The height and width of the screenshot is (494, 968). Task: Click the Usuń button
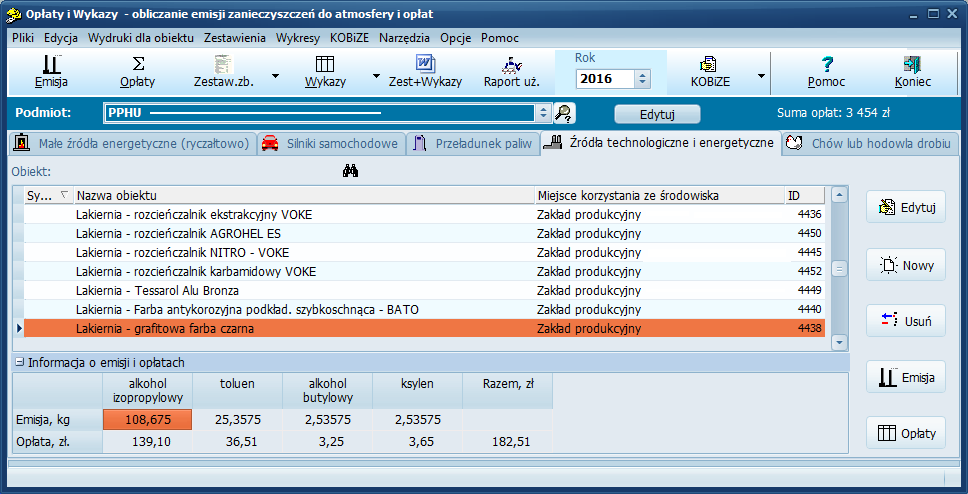[x=906, y=321]
